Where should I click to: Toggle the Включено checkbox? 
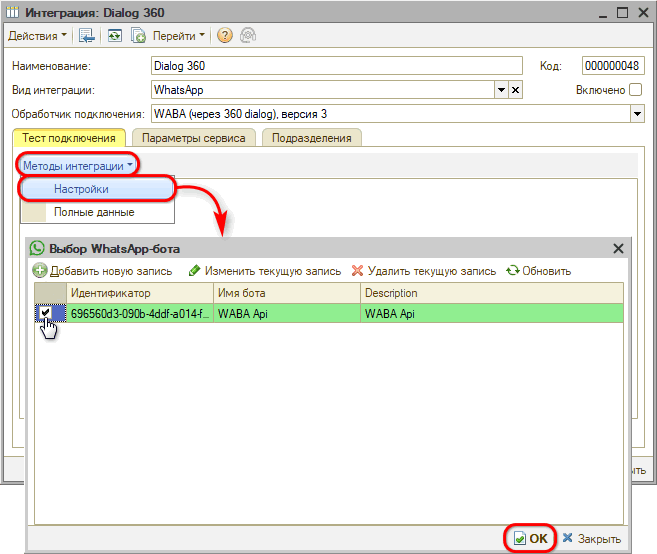(x=635, y=90)
